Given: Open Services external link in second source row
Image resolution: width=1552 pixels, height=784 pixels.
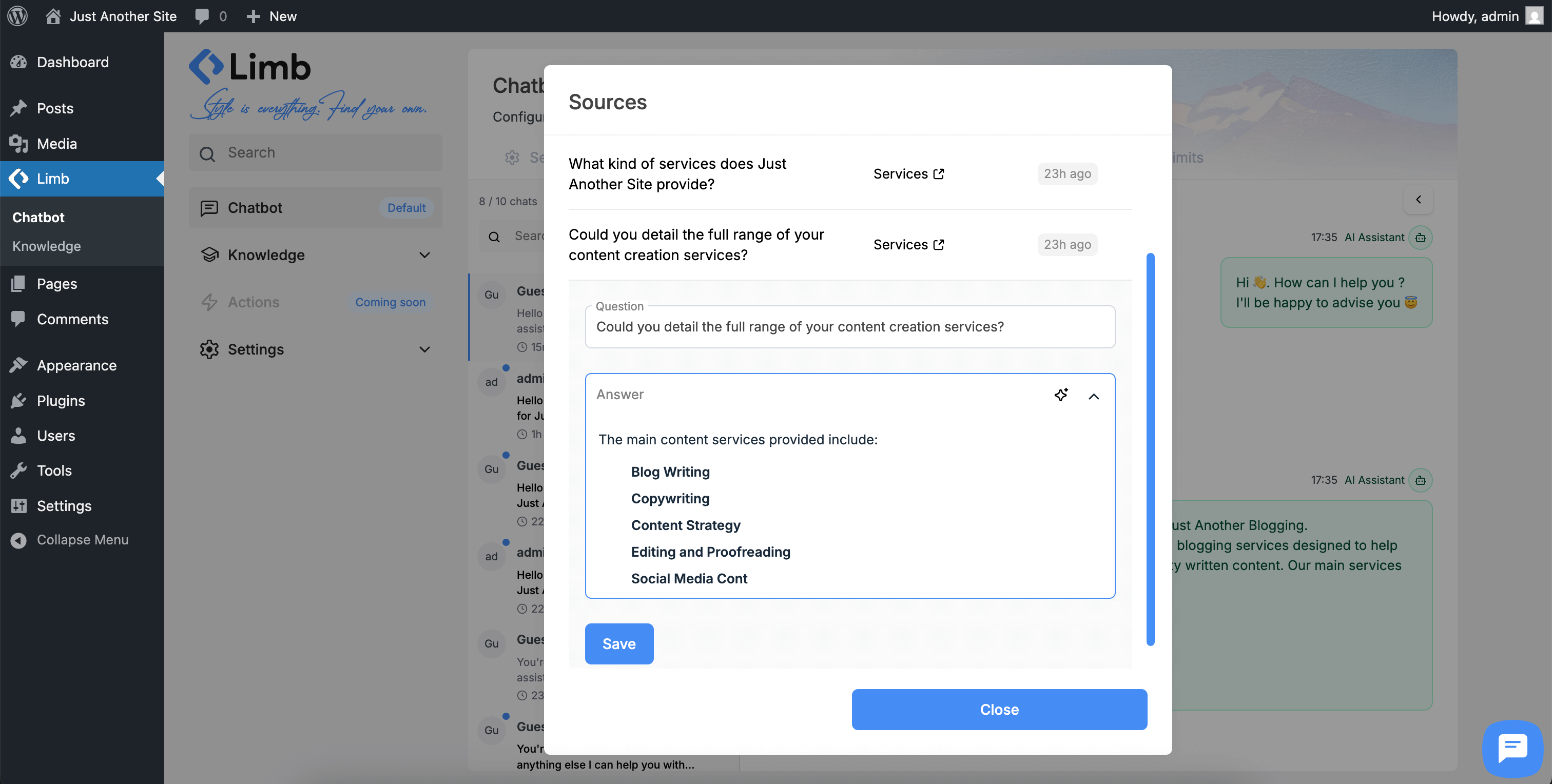Looking at the screenshot, I should 908,244.
